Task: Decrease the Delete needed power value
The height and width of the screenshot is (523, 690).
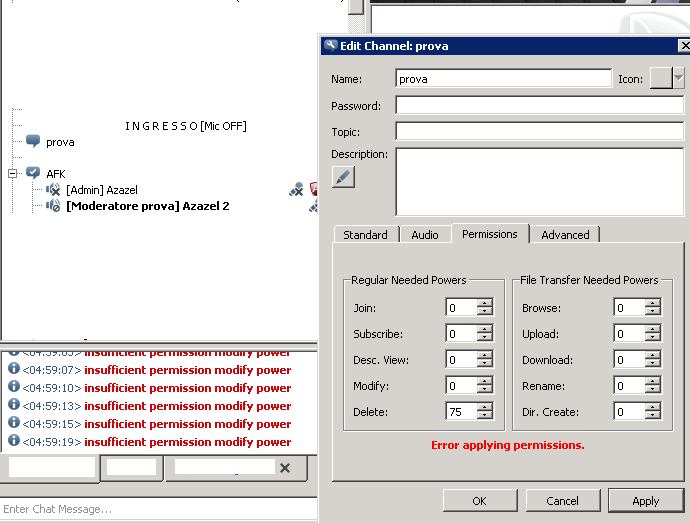Action: (x=485, y=416)
